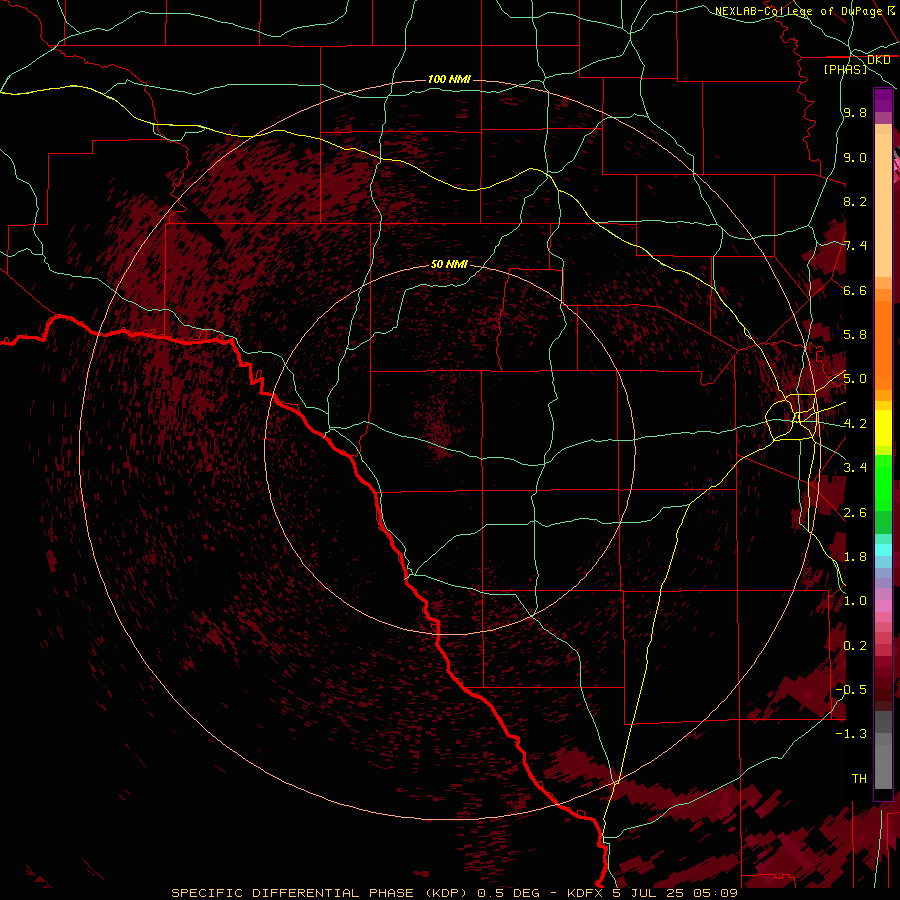The width and height of the screenshot is (900, 900).
Task: Pick the yellow segment of the color bar
Action: (883, 428)
